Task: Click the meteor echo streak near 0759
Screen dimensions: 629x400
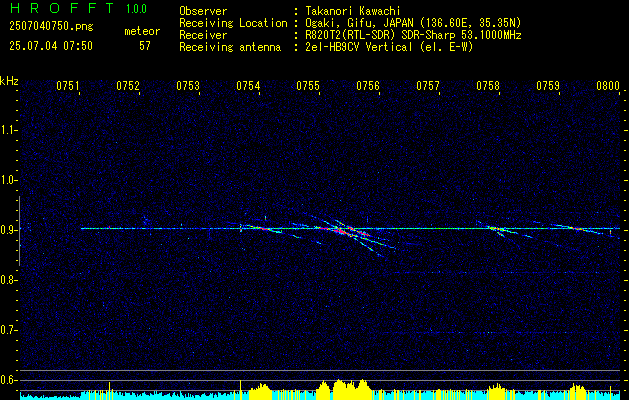Action: click(x=578, y=229)
